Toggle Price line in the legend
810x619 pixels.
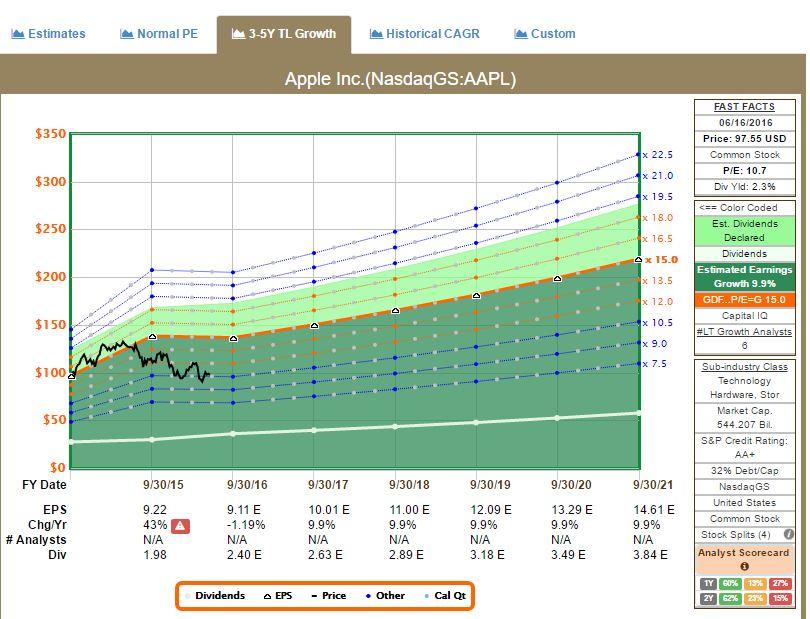[329, 596]
